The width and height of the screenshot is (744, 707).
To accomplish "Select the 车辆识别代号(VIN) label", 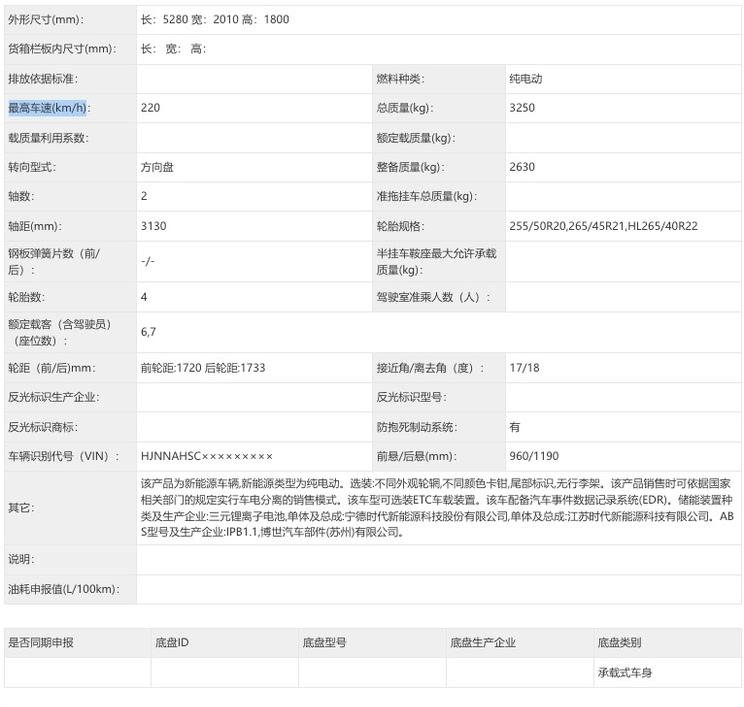I will [64, 456].
